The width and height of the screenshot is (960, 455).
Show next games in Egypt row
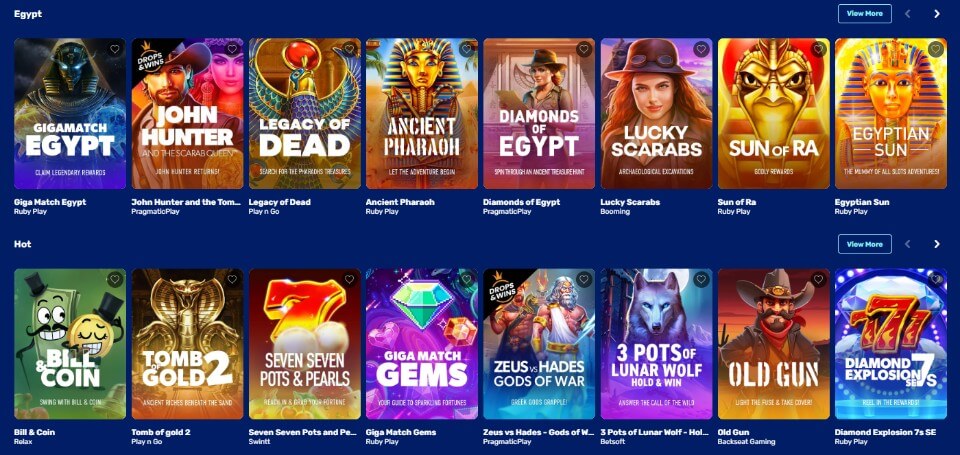pyautogui.click(x=937, y=13)
